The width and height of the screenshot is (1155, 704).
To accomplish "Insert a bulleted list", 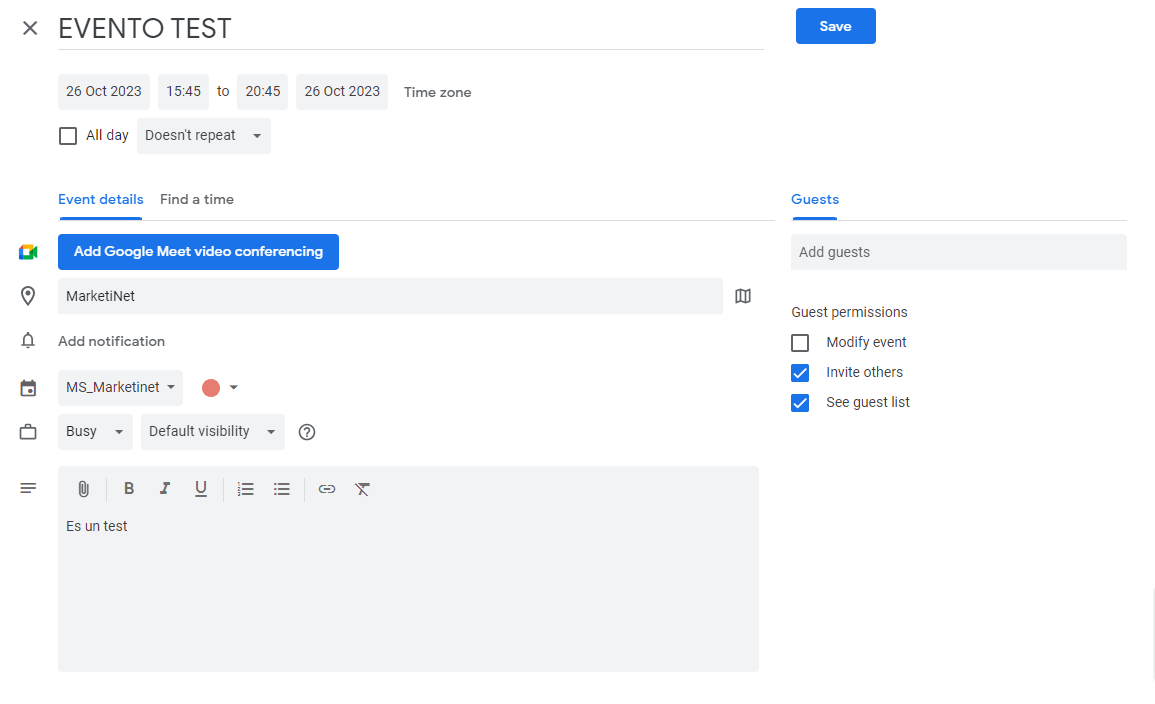I will [281, 489].
